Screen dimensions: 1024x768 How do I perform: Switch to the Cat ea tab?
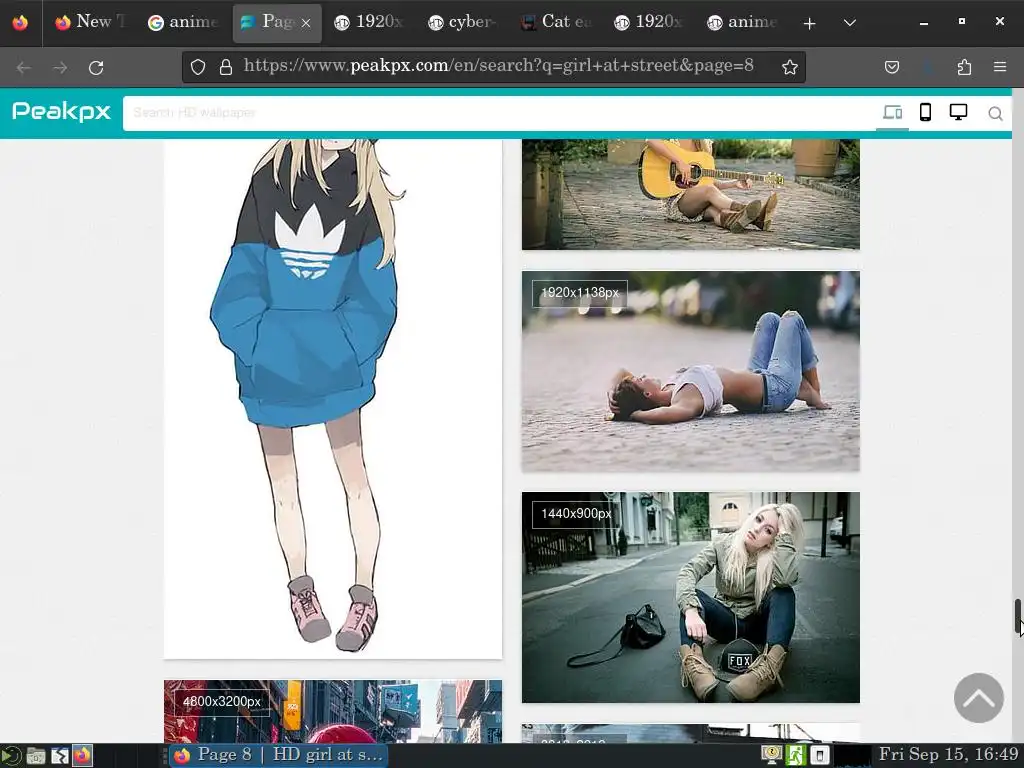(x=556, y=22)
